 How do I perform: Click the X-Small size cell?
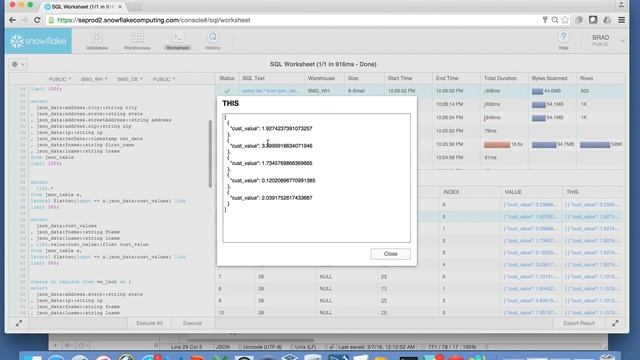356,91
